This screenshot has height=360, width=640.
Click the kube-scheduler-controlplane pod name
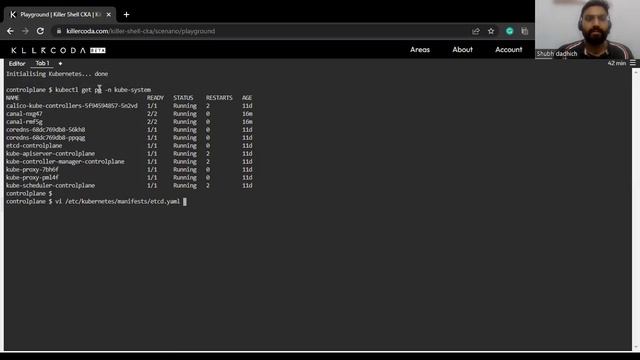click(50, 186)
